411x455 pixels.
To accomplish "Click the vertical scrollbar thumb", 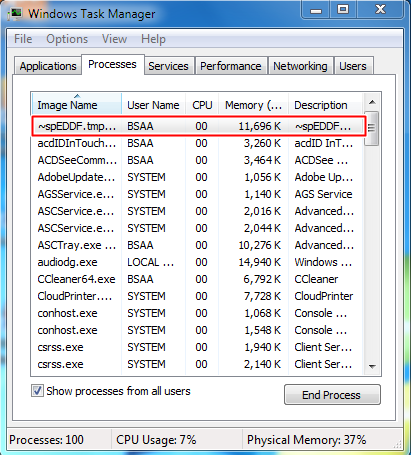I will click(x=372, y=128).
